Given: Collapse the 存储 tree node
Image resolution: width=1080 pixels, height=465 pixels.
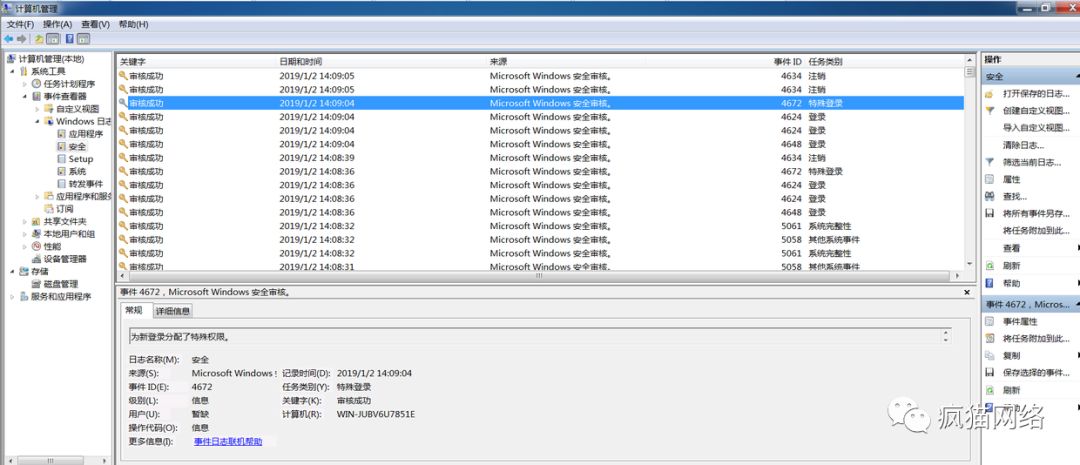Looking at the screenshot, I should click(x=12, y=271).
